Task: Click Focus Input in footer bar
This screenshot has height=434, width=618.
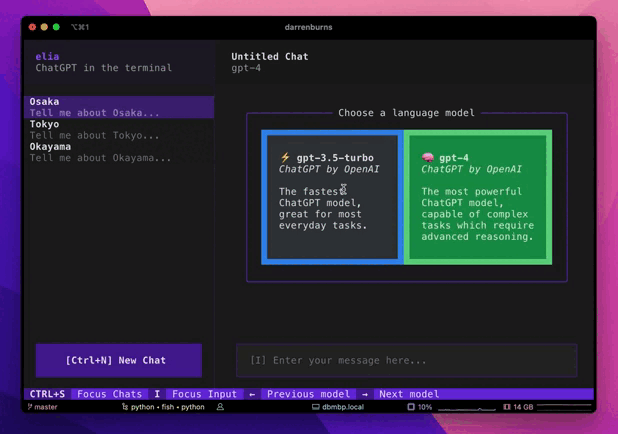Action: (205, 394)
